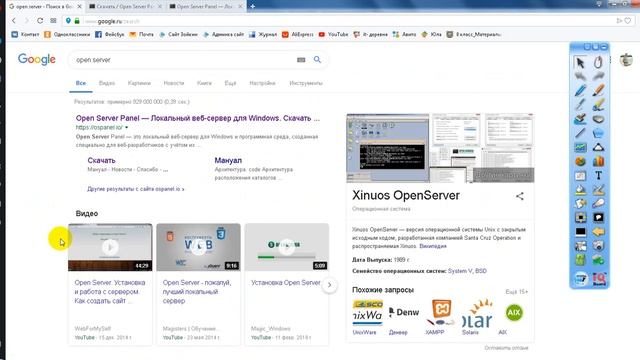This screenshot has height=360, width=640.
Task: Switch to the Картинки search tab
Action: click(139, 83)
